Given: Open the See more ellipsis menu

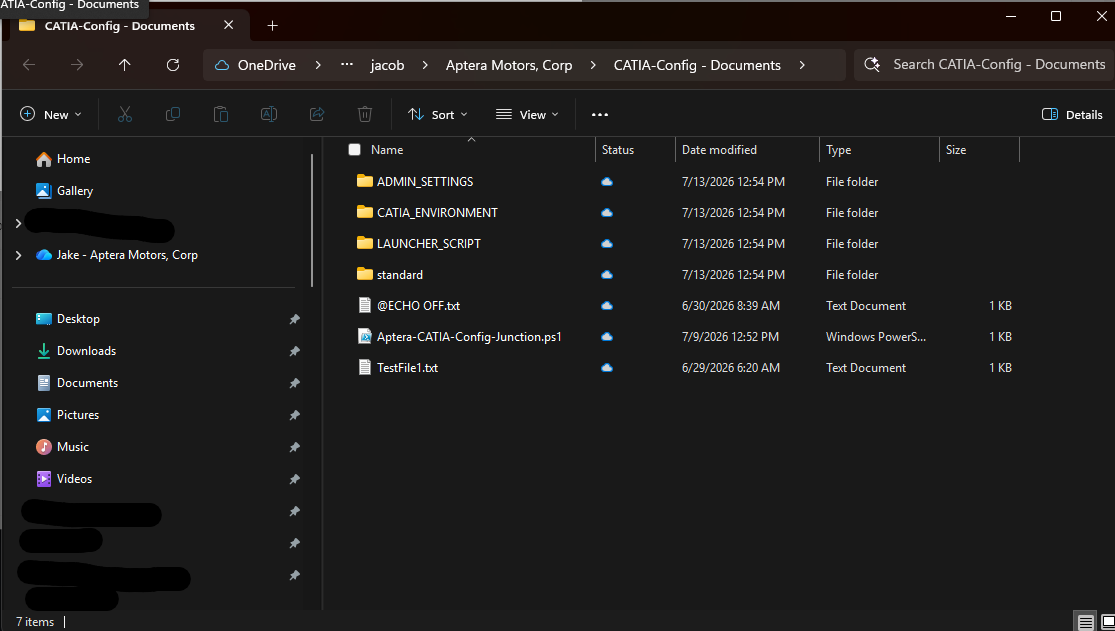Looking at the screenshot, I should (600, 115).
